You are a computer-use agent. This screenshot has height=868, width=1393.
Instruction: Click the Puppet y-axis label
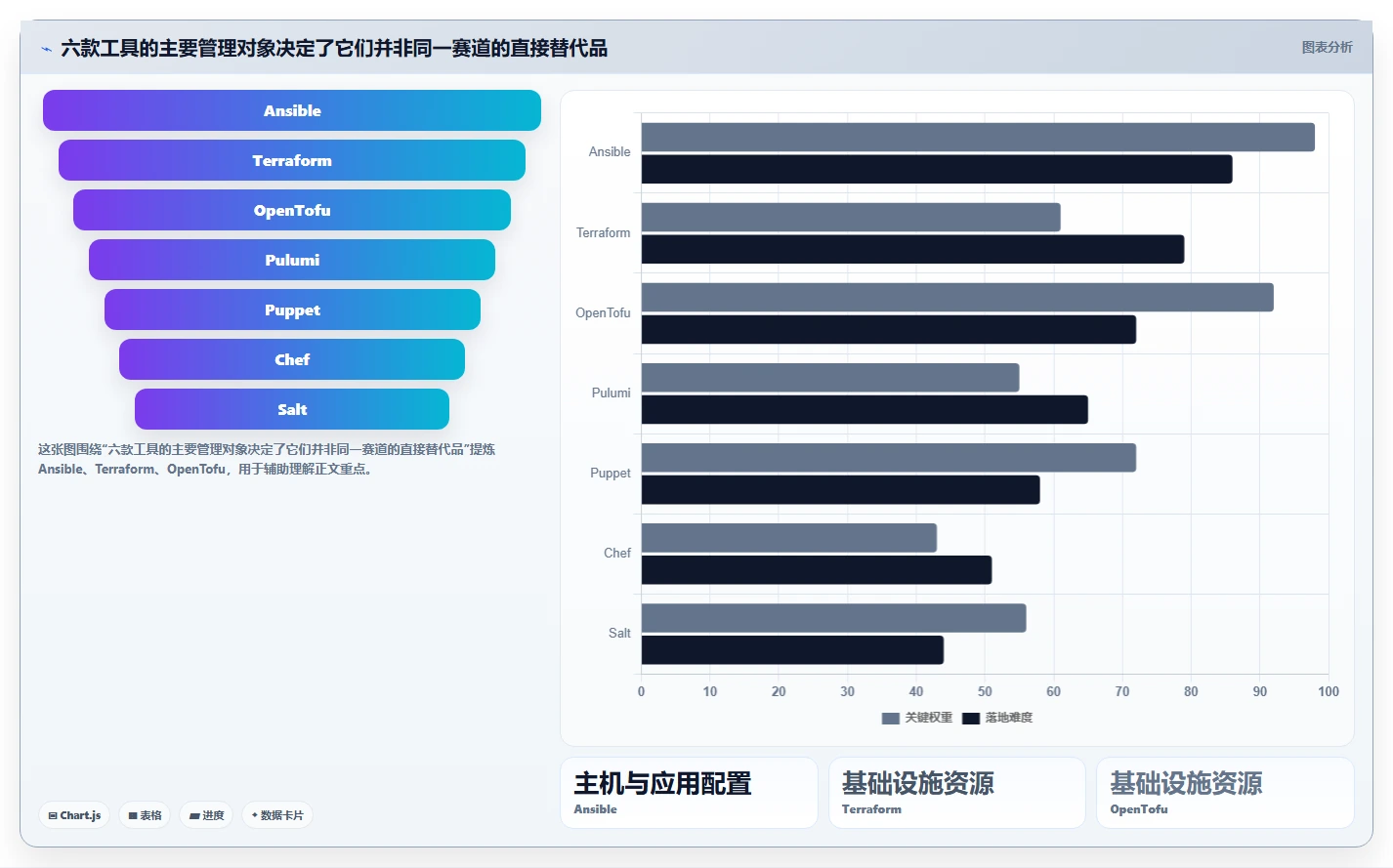tap(611, 473)
